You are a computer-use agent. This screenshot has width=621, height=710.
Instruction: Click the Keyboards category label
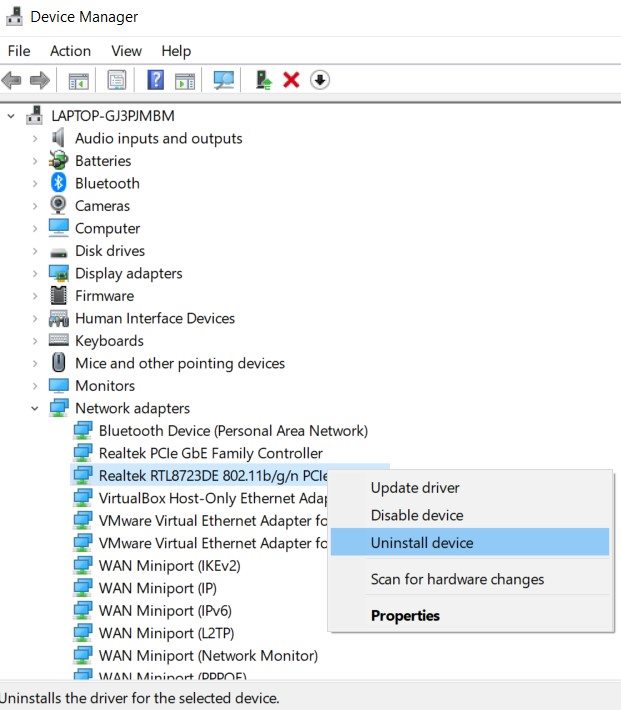click(x=109, y=341)
